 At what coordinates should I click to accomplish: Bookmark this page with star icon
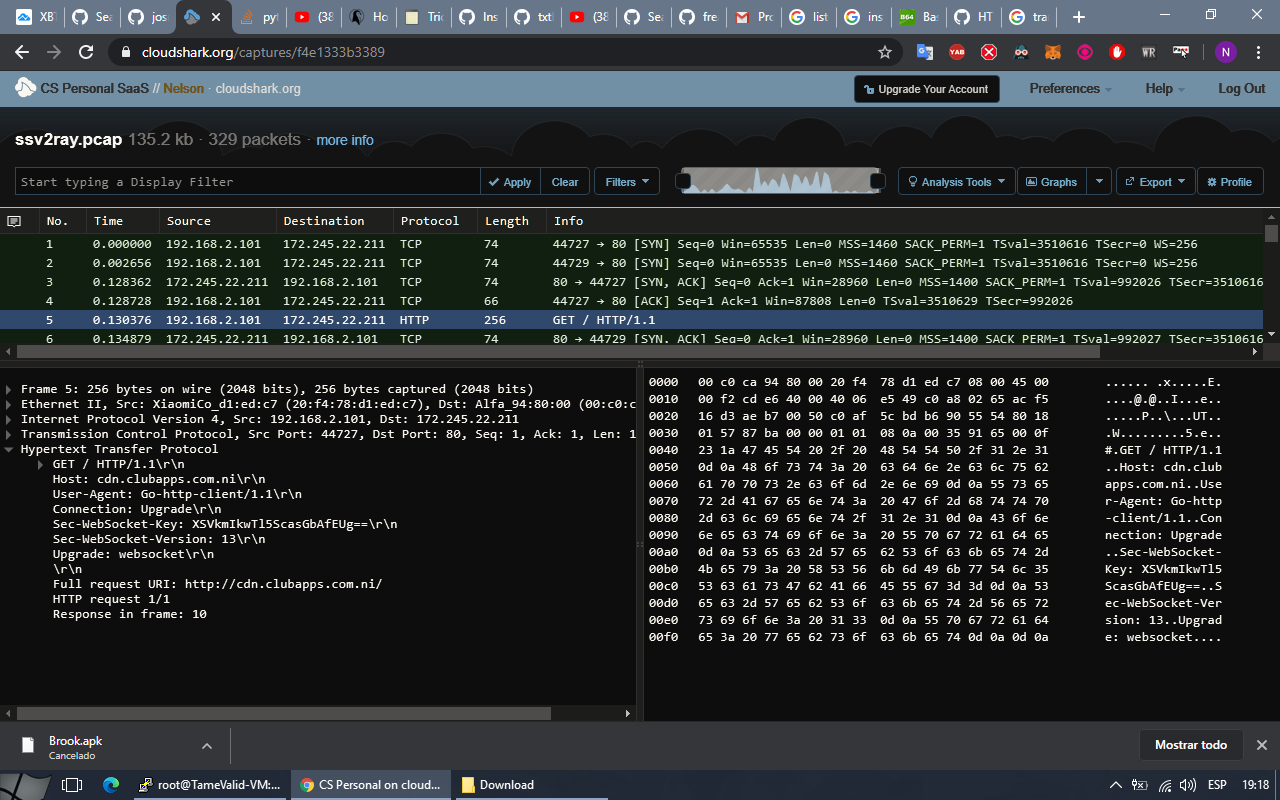point(884,52)
